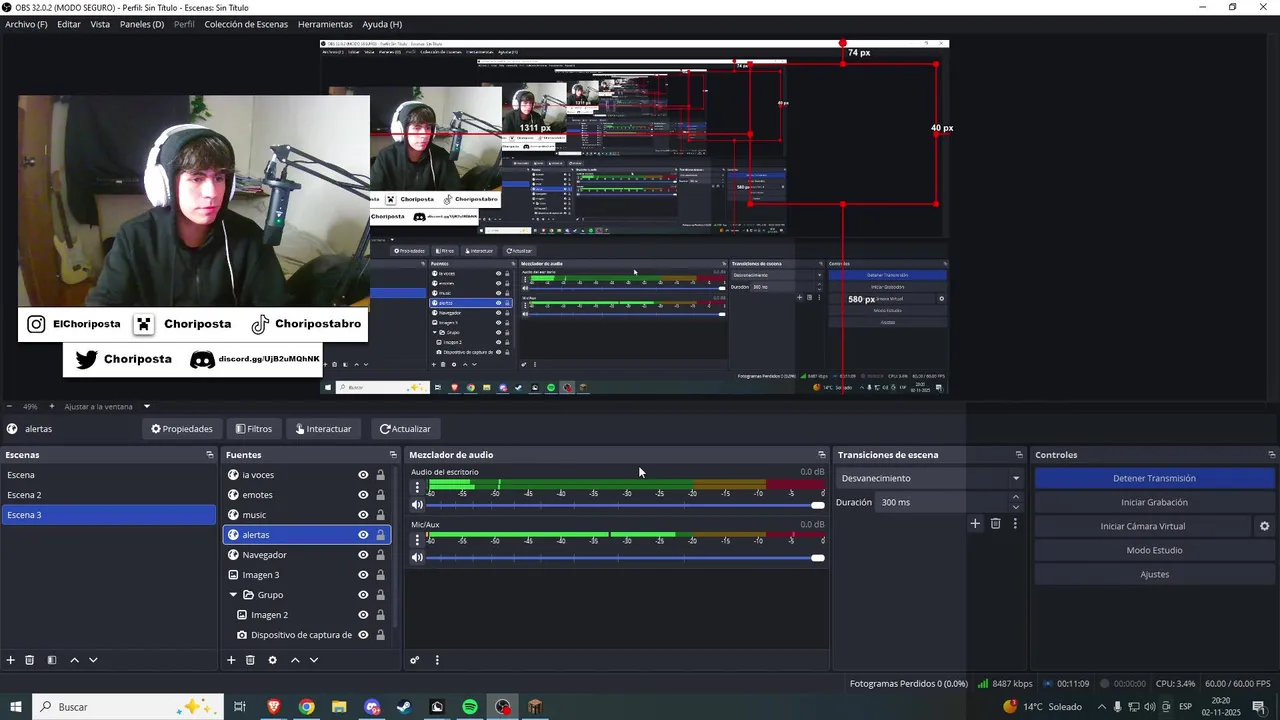The width and height of the screenshot is (1280, 720).
Task: Mute the Audio del escritorio speaker icon
Action: 417,505
